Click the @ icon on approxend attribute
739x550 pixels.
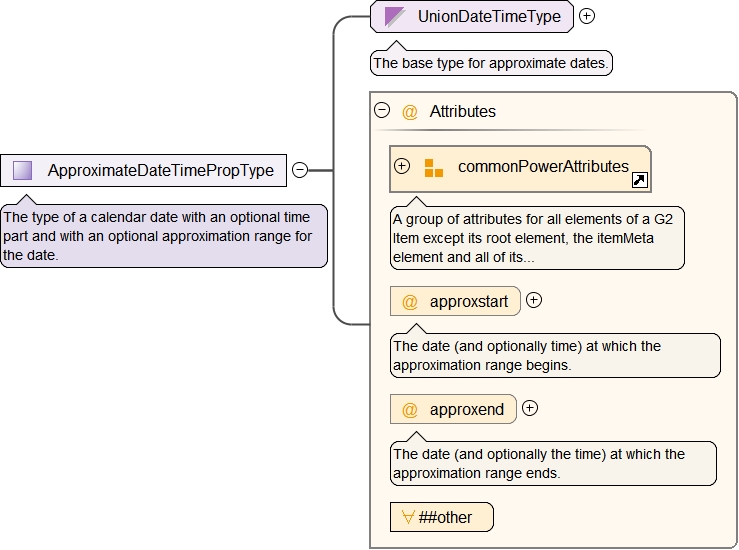click(410, 409)
